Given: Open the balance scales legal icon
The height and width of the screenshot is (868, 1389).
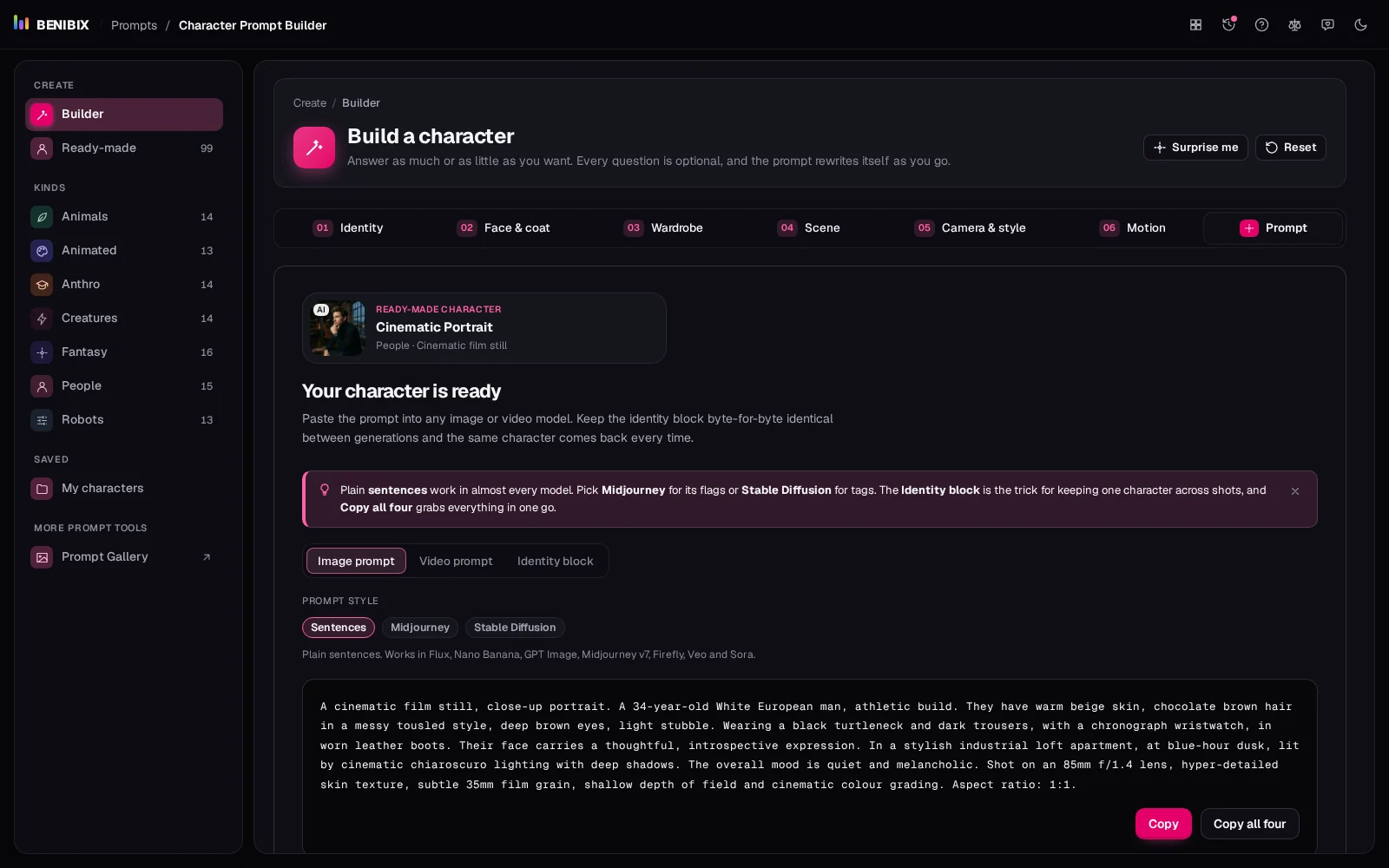Looking at the screenshot, I should (x=1294, y=25).
